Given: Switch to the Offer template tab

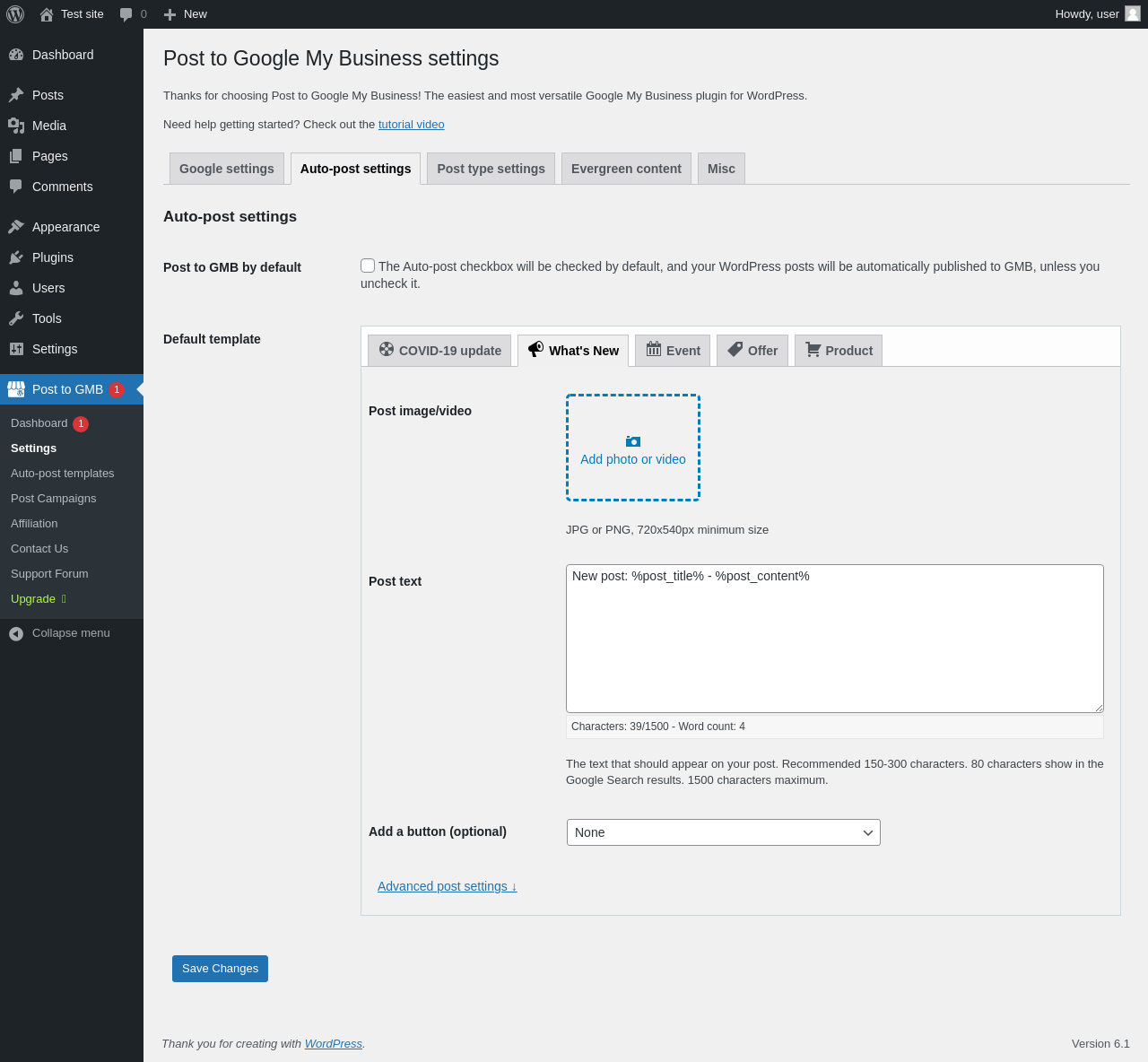Looking at the screenshot, I should pyautogui.click(x=752, y=351).
